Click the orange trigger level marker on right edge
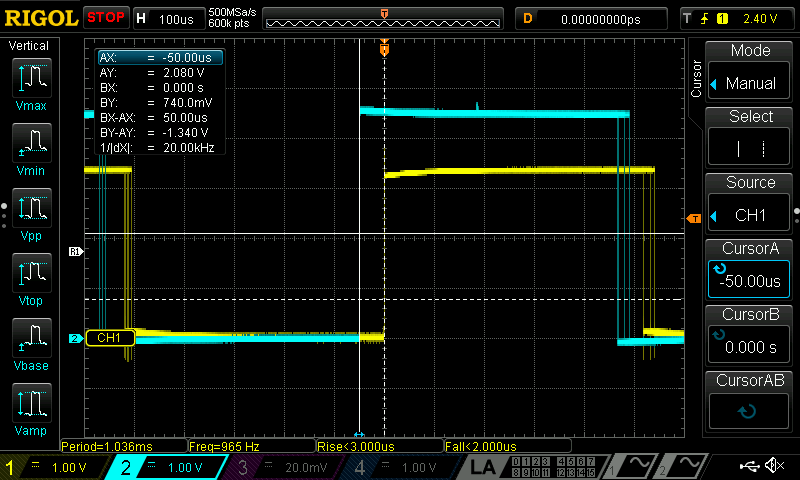The image size is (800, 480). click(x=694, y=219)
